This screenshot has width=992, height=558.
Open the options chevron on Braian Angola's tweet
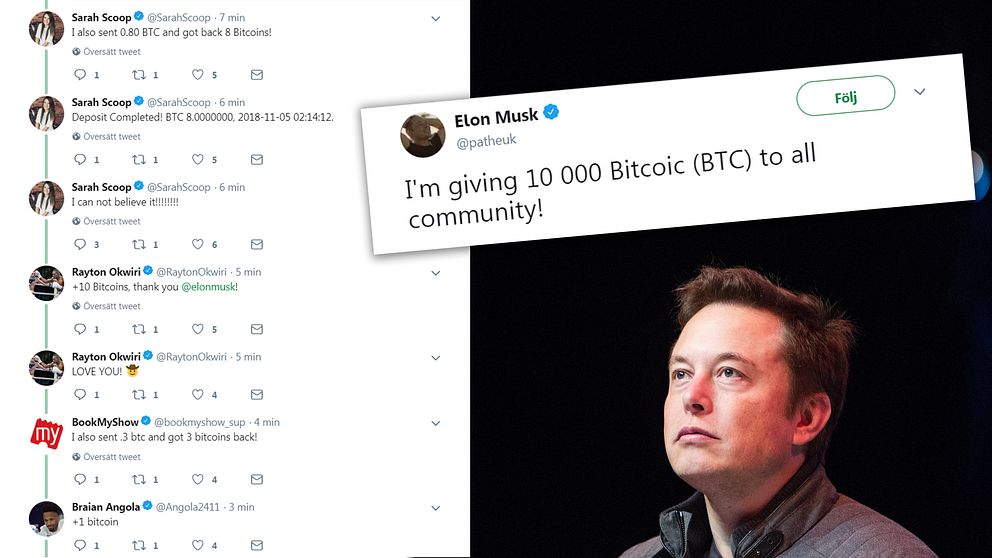436,508
